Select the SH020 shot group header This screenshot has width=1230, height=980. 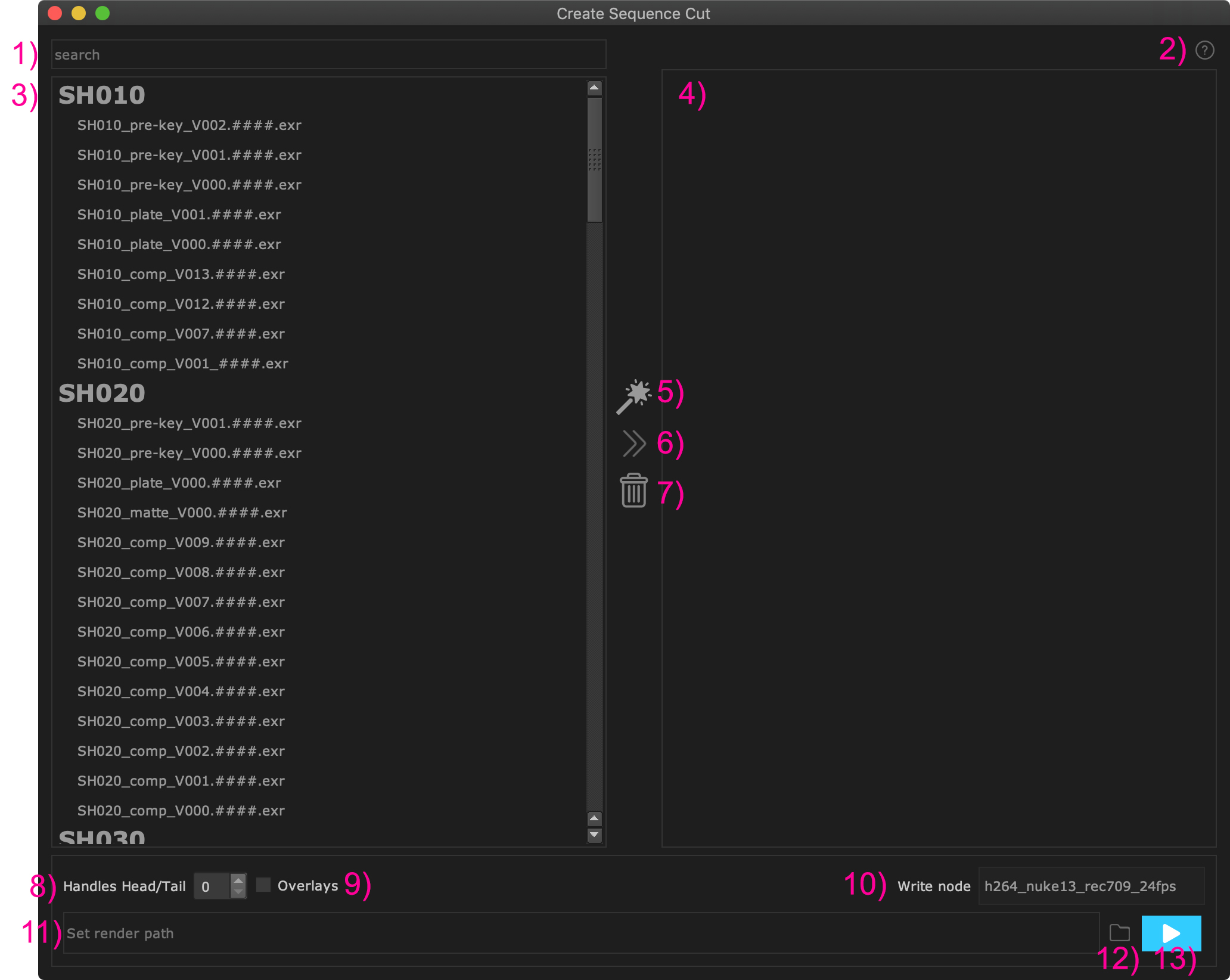coord(102,393)
